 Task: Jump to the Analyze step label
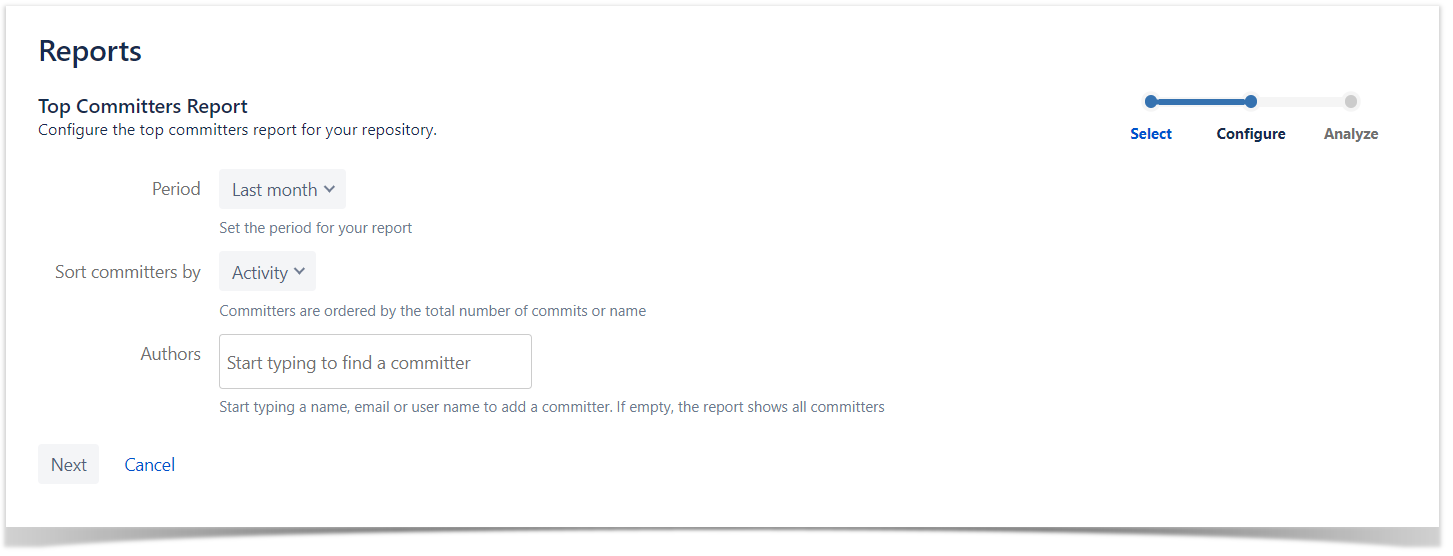pos(1351,134)
